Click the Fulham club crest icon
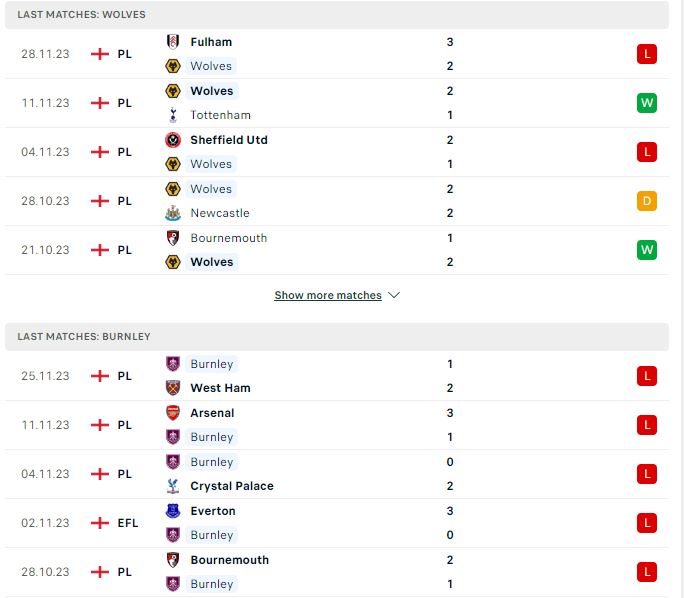 click(x=173, y=42)
